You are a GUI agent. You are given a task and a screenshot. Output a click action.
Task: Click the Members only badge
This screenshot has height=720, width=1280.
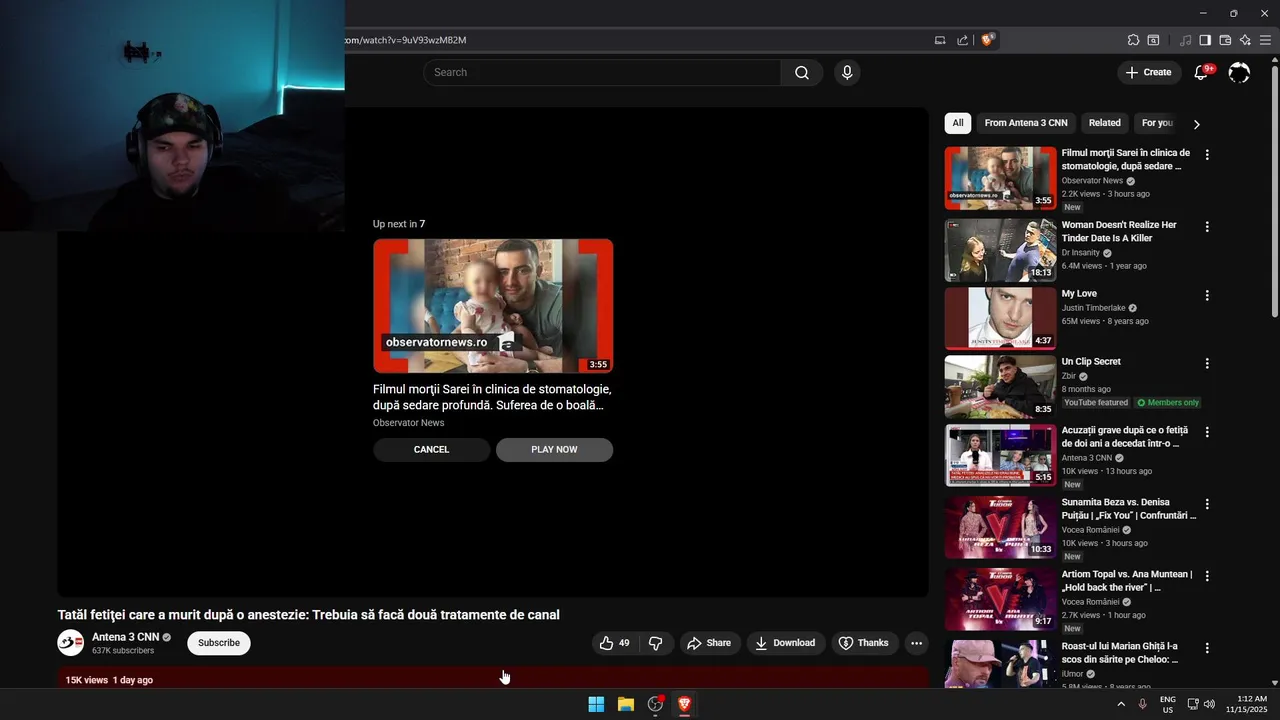1168,403
